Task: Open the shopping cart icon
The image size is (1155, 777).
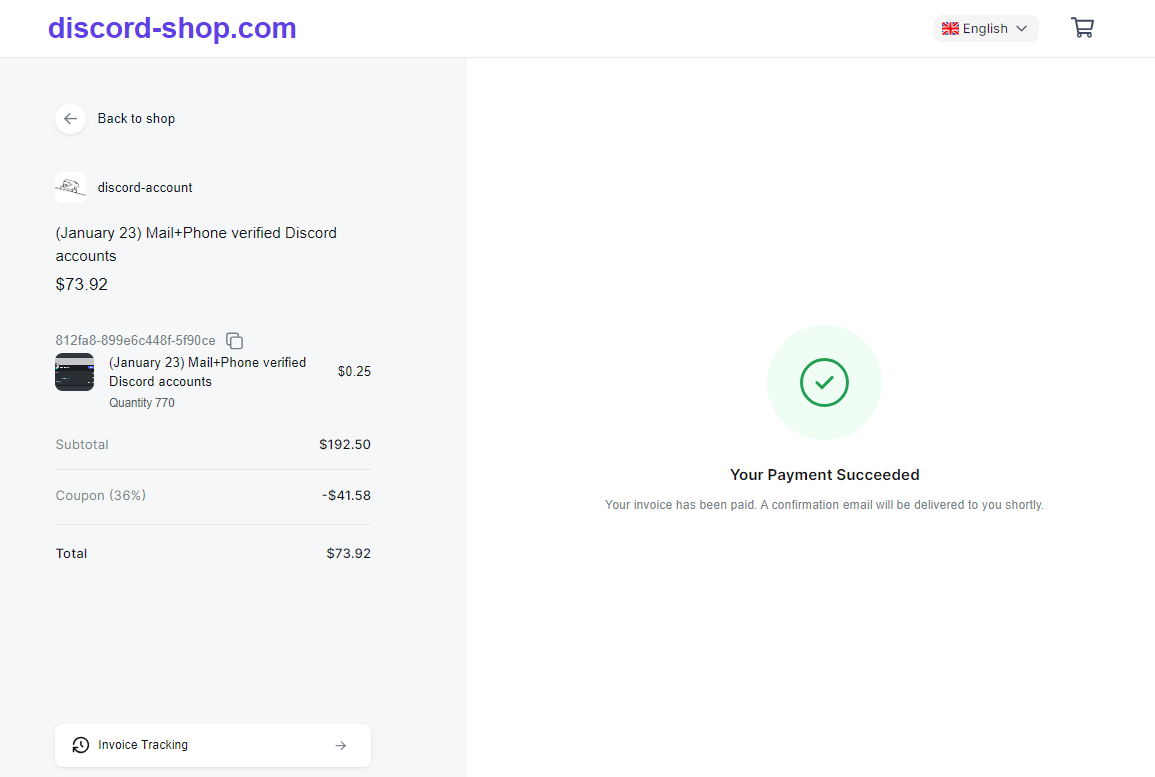Action: (x=1082, y=28)
